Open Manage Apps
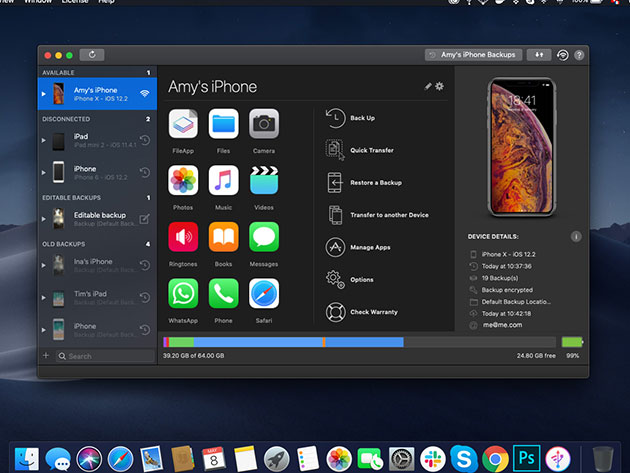This screenshot has width=630, height=473. (358, 247)
